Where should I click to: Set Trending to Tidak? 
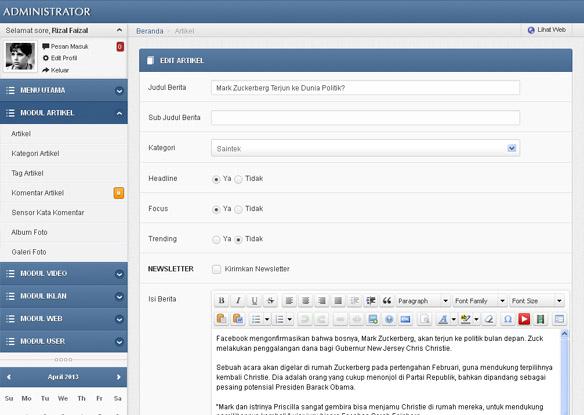pos(238,240)
